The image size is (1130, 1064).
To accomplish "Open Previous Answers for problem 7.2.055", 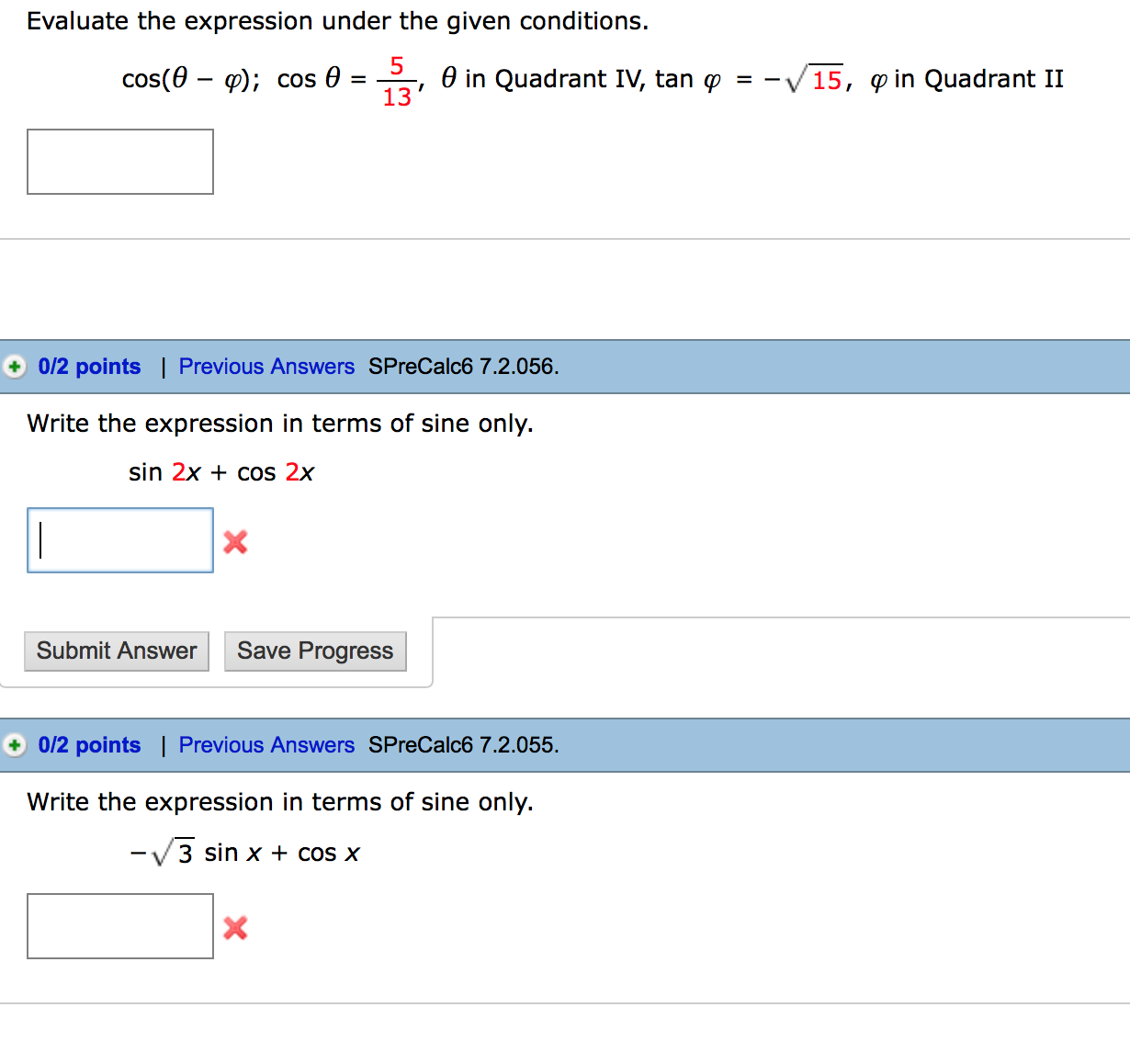I will click(x=266, y=745).
